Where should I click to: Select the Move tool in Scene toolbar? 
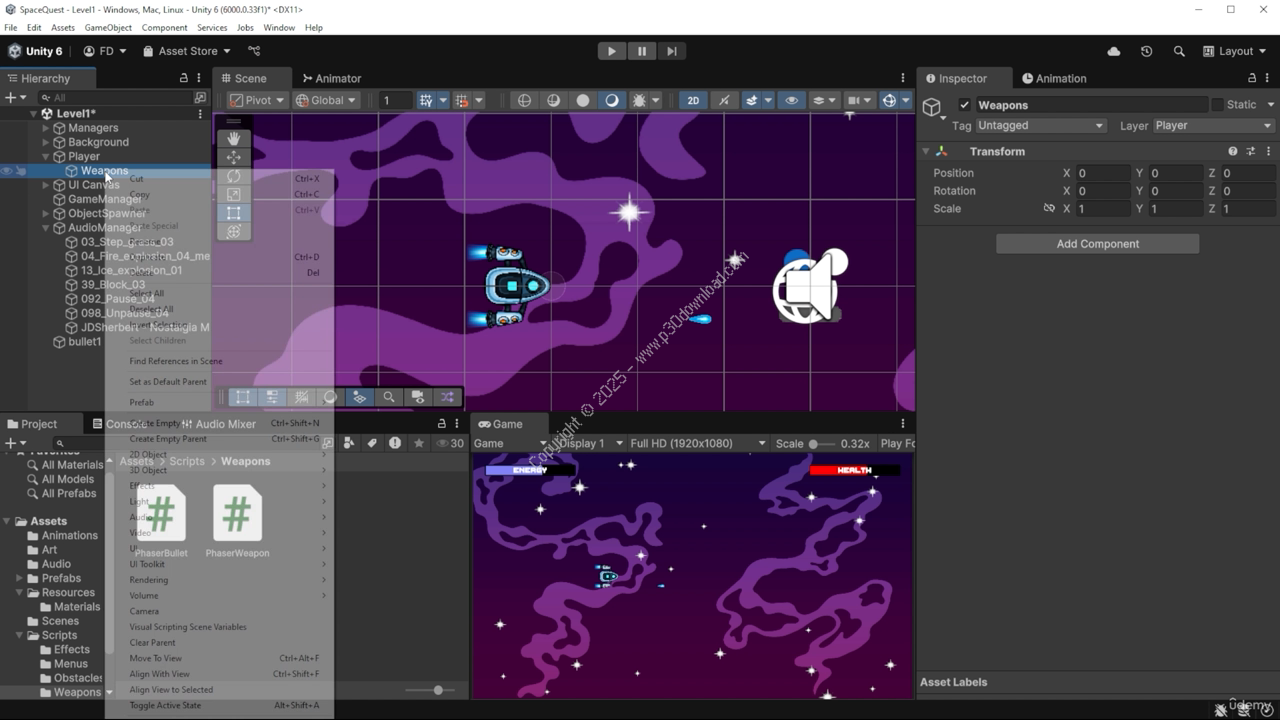pyautogui.click(x=233, y=157)
